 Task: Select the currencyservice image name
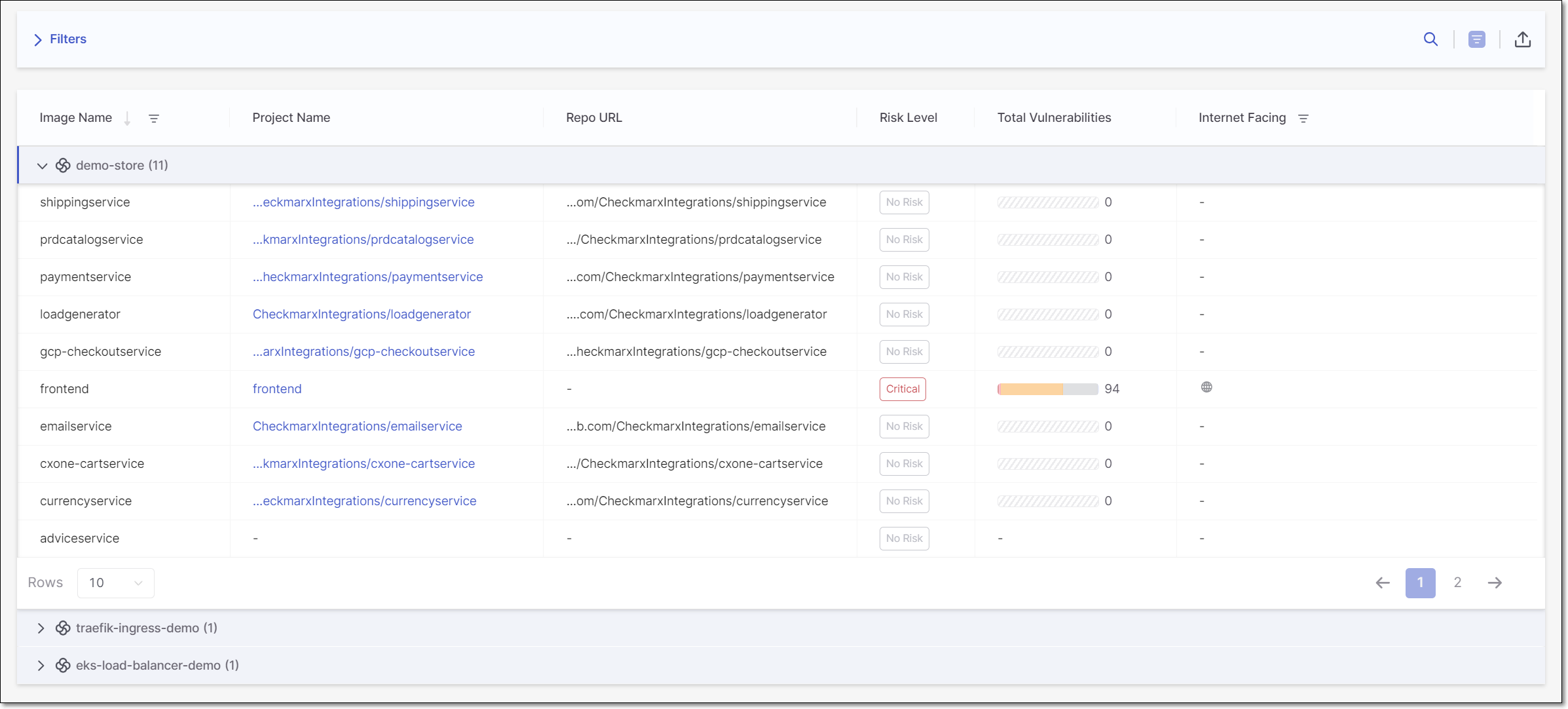[86, 501]
